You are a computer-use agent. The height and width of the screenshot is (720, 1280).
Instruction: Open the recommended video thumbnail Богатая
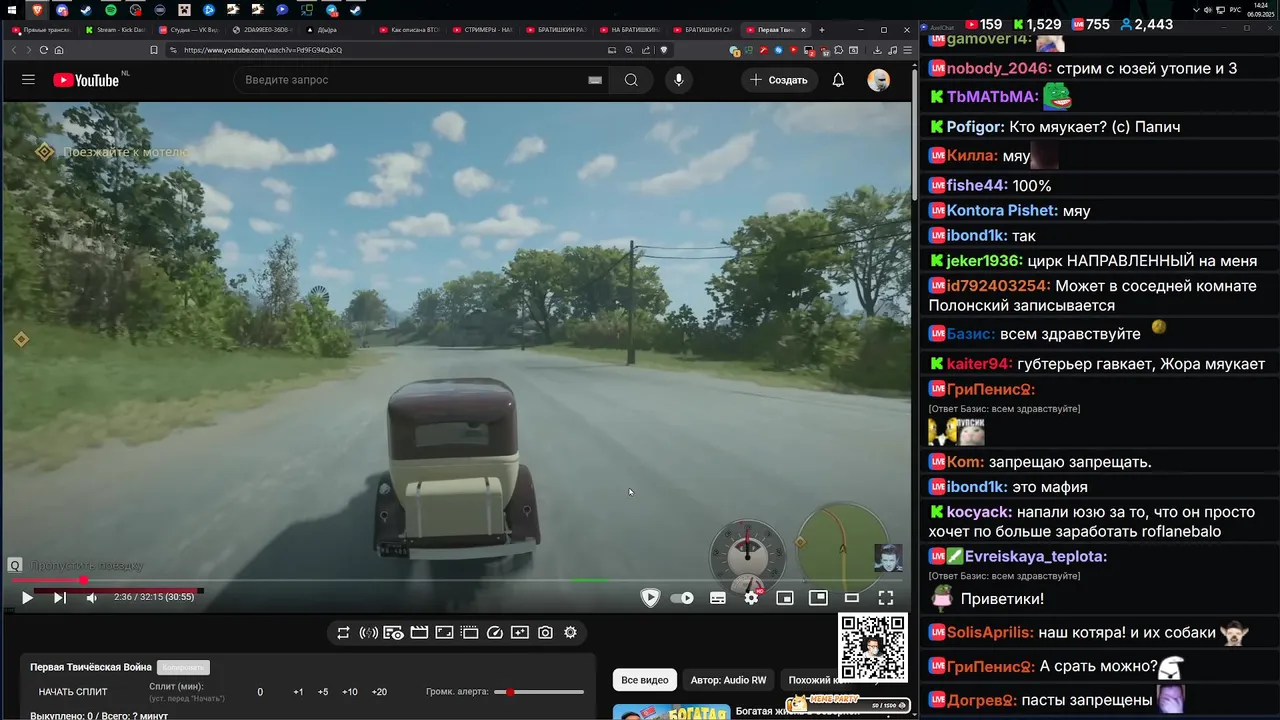point(671,712)
